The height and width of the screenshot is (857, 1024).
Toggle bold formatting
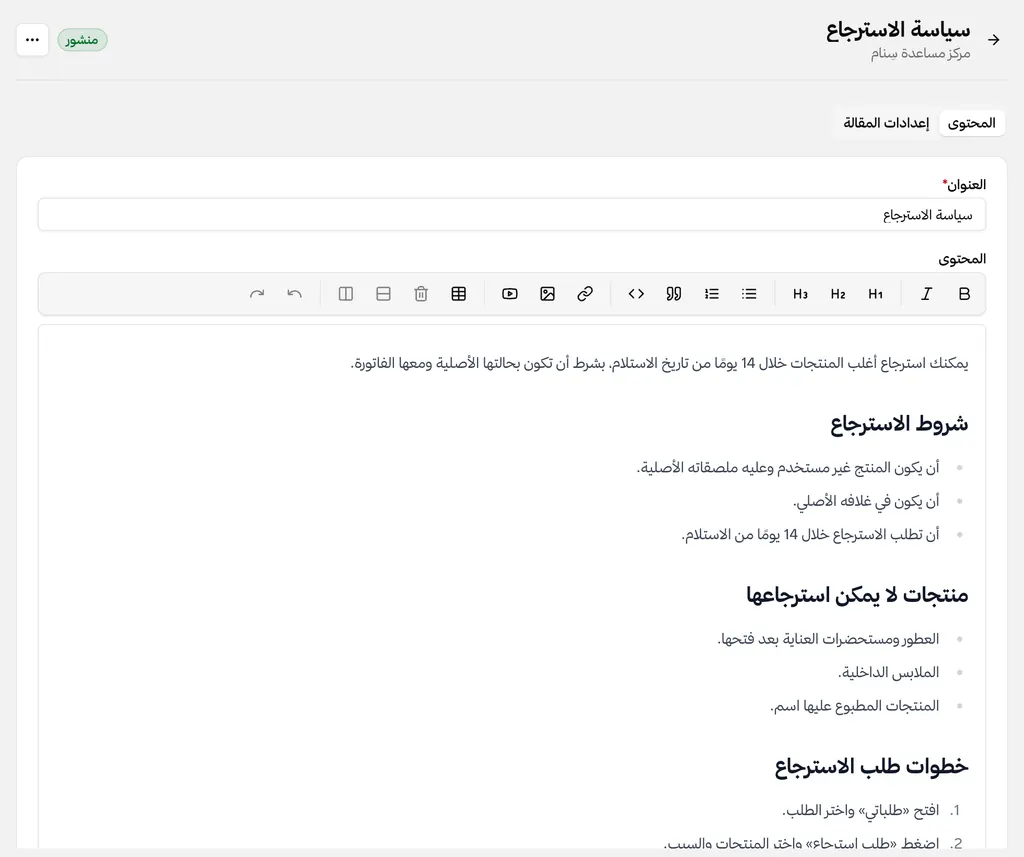pos(964,294)
